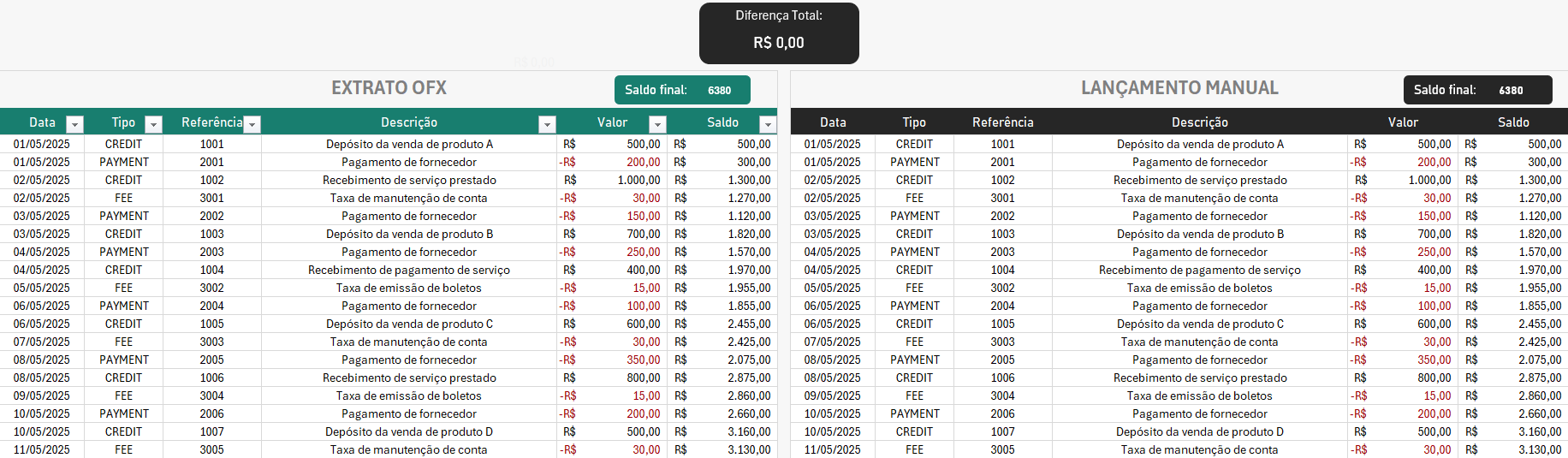The height and width of the screenshot is (458, 1568).
Task: Open the Tipo column filter arrow
Action: click(x=154, y=125)
